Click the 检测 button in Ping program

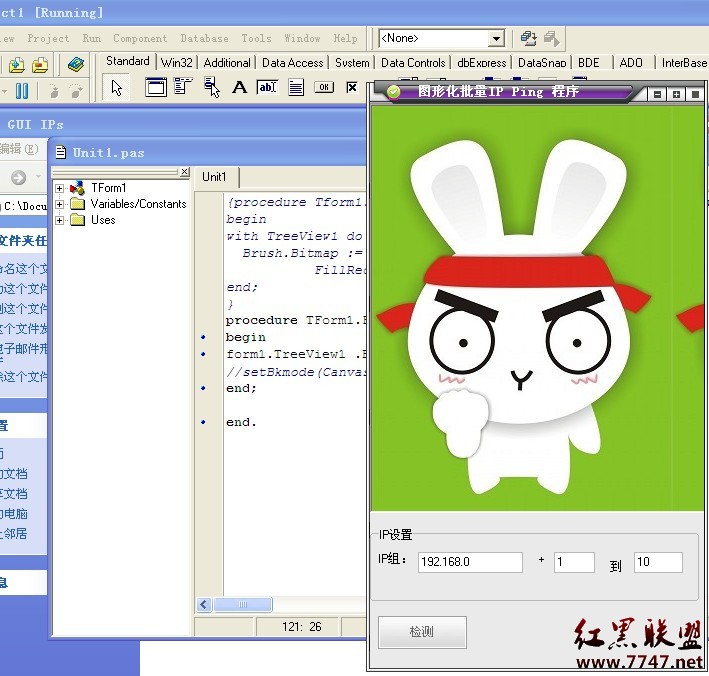[x=422, y=632]
